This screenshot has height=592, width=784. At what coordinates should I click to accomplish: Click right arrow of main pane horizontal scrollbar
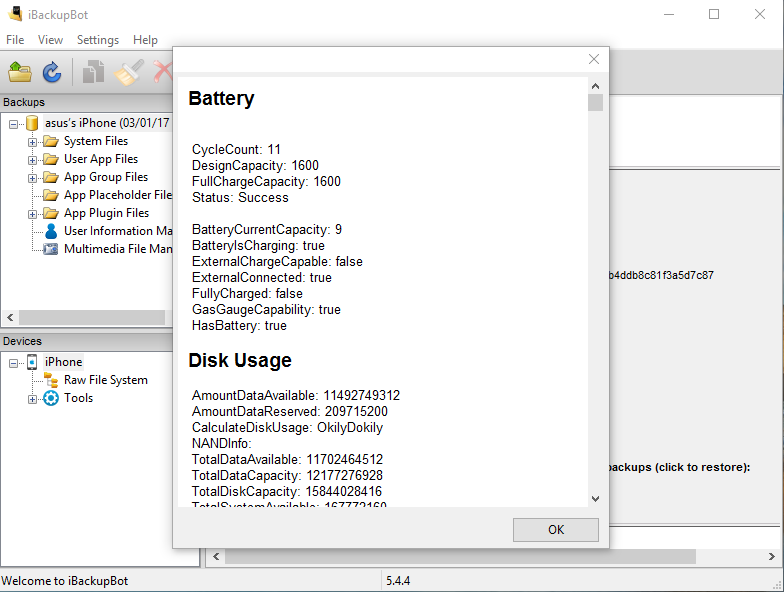click(772, 556)
